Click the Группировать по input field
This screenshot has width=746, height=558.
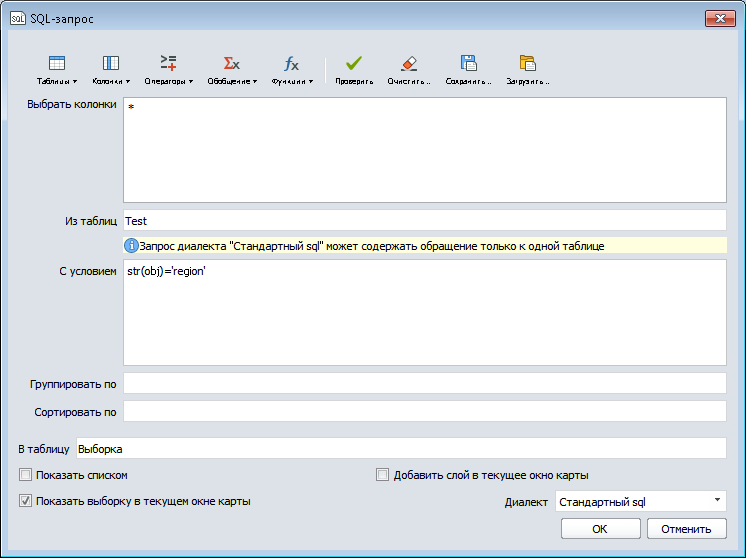click(424, 384)
